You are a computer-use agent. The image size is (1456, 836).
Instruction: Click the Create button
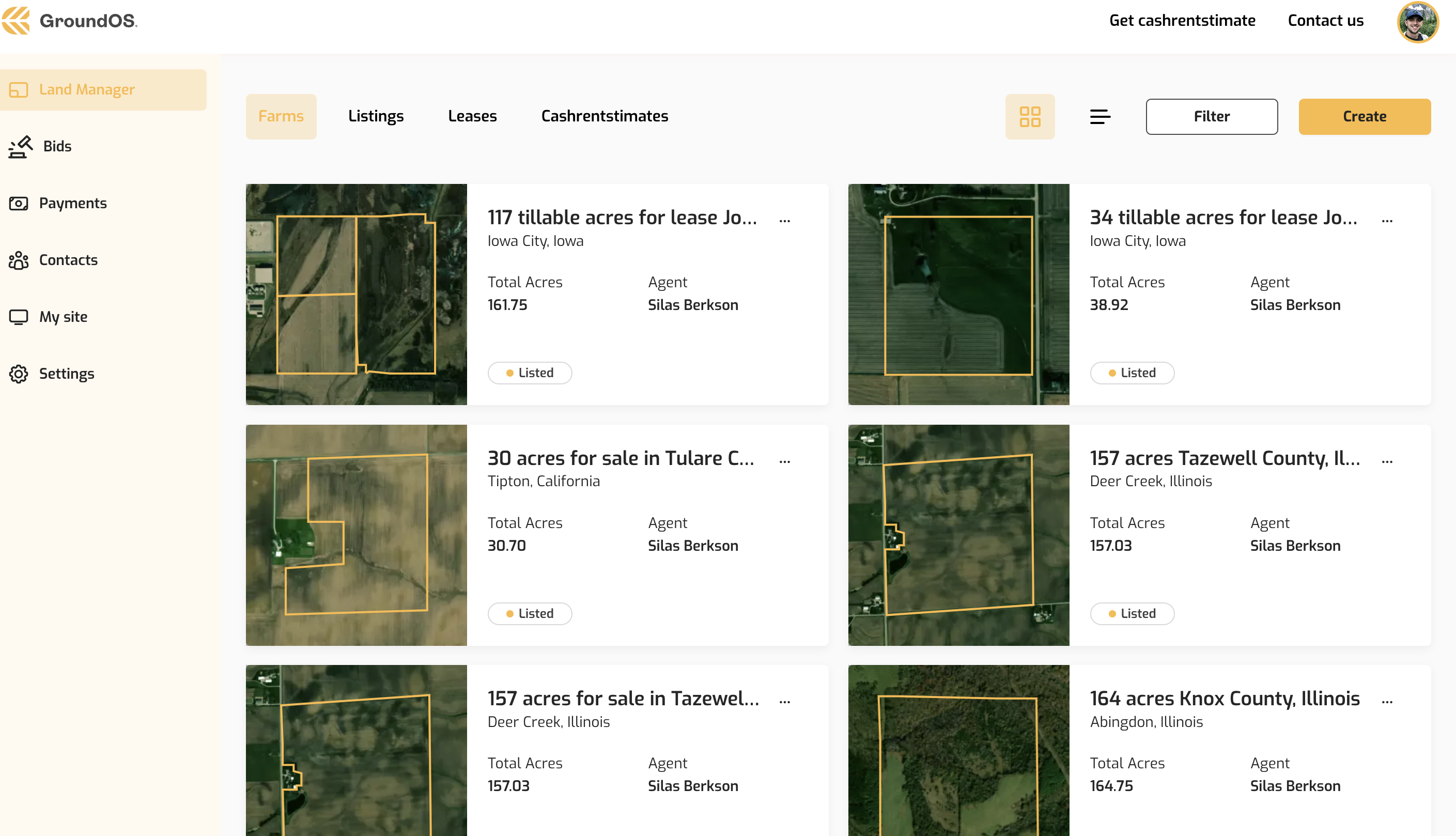point(1364,117)
